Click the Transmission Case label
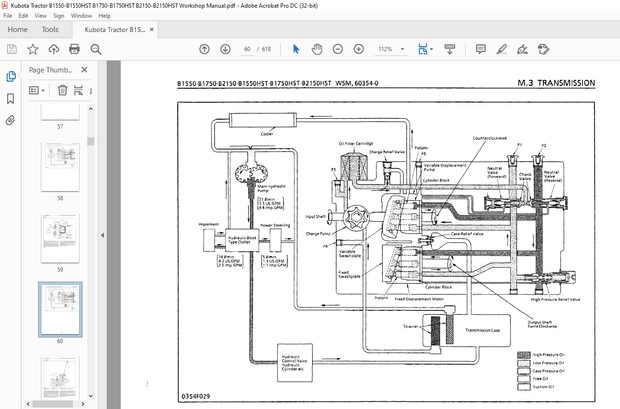 coord(482,330)
